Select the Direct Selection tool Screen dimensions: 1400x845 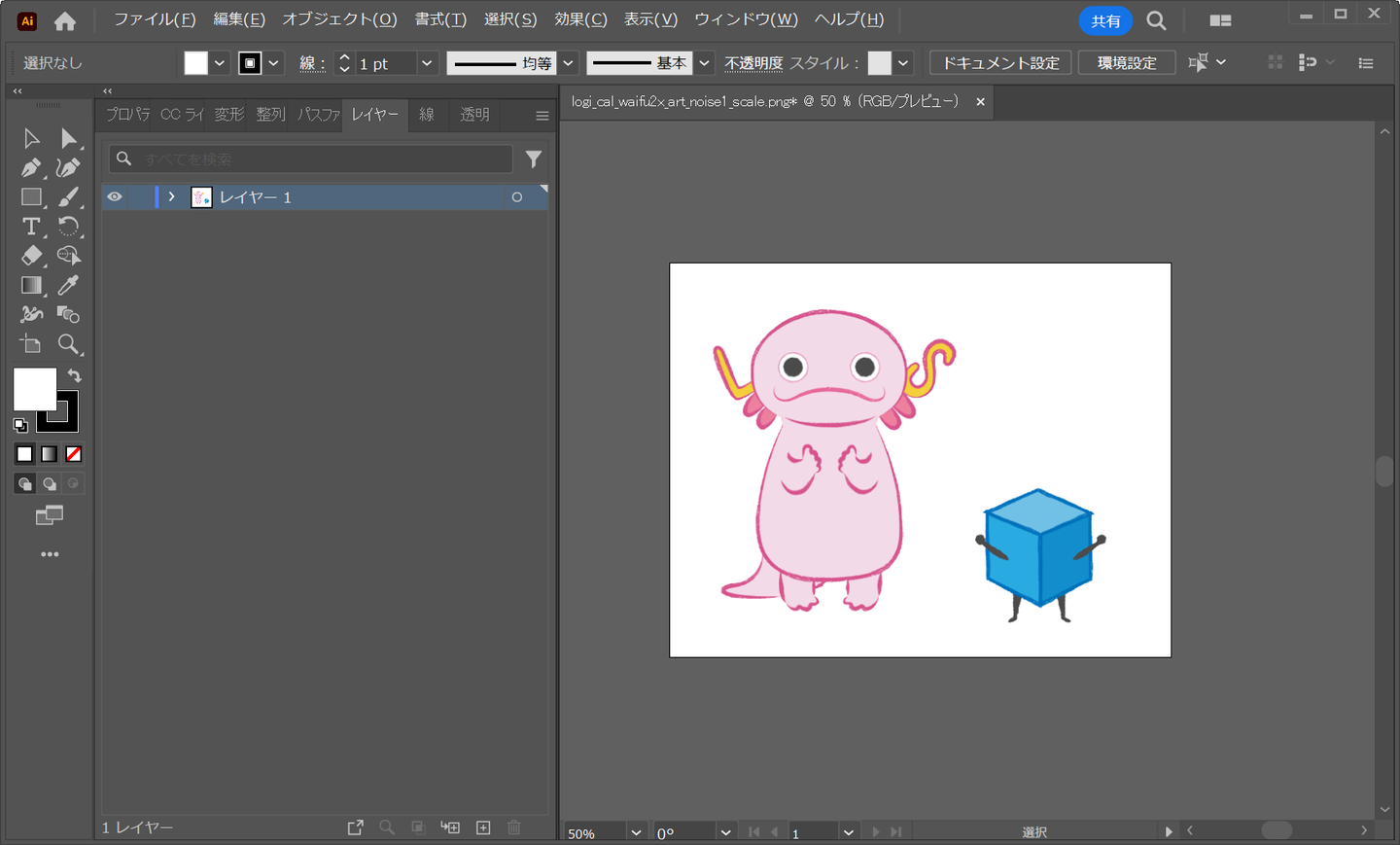point(68,139)
